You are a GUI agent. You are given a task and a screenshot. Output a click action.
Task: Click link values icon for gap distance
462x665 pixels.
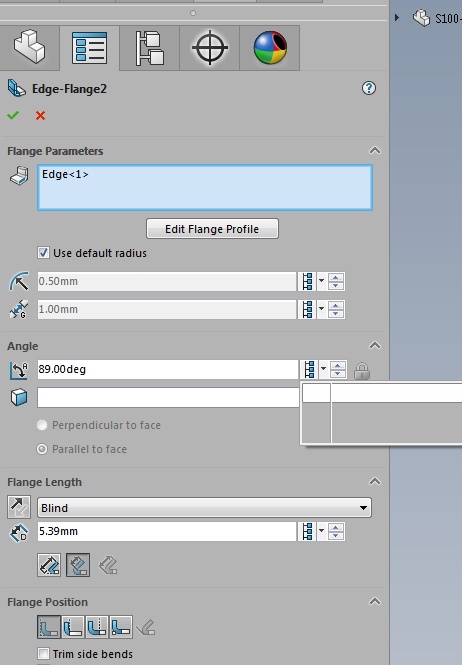tap(308, 310)
